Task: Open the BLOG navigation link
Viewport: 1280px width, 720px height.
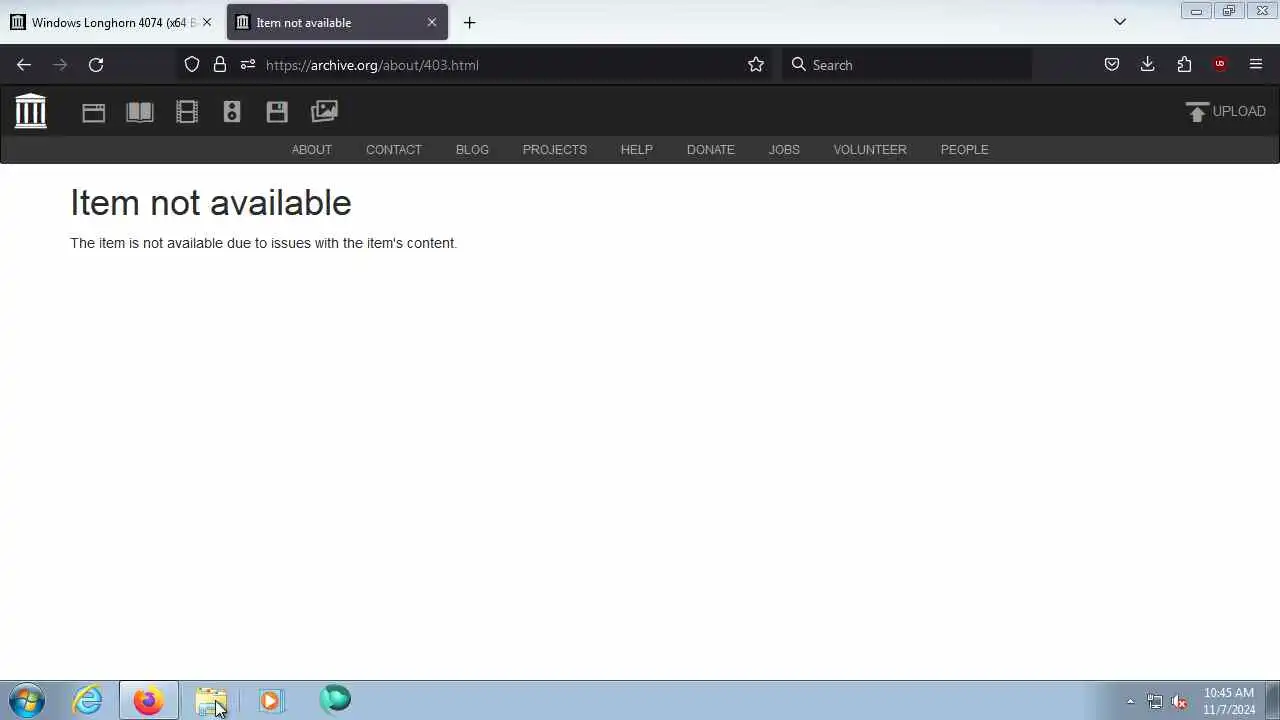Action: pos(472,150)
